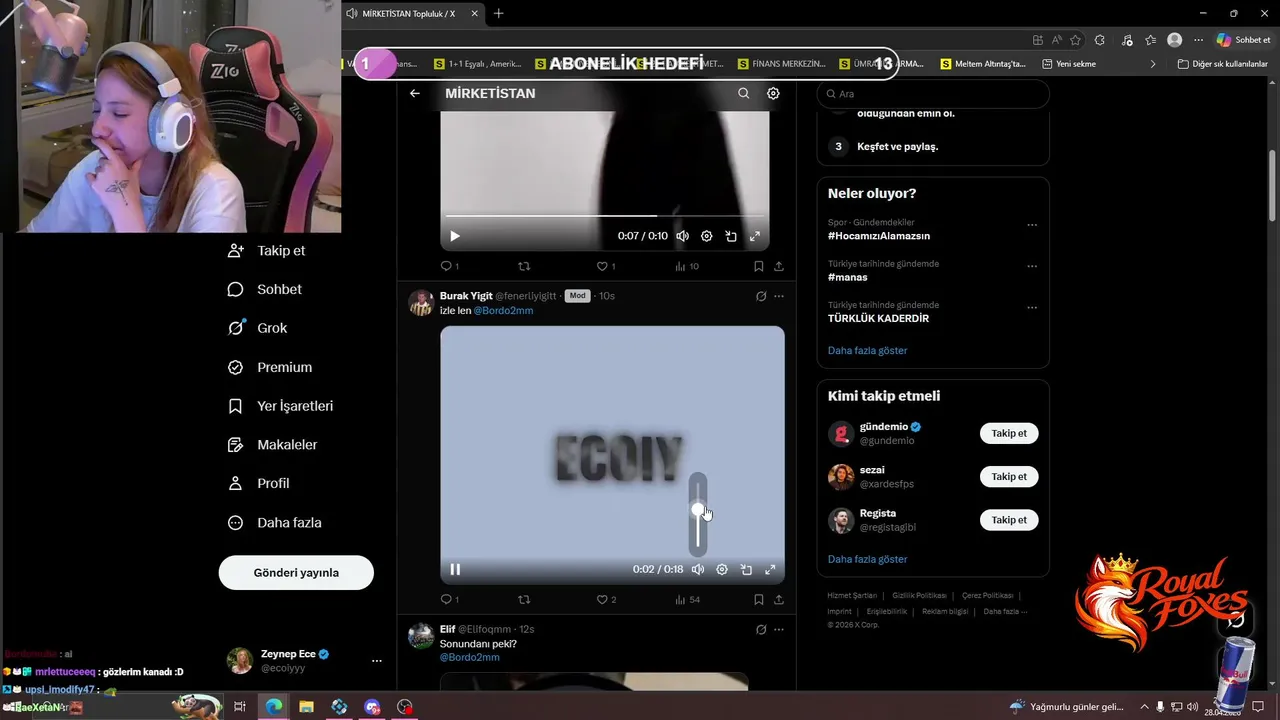Open the @Bordo2mm mention in Burak's post

point(503,311)
